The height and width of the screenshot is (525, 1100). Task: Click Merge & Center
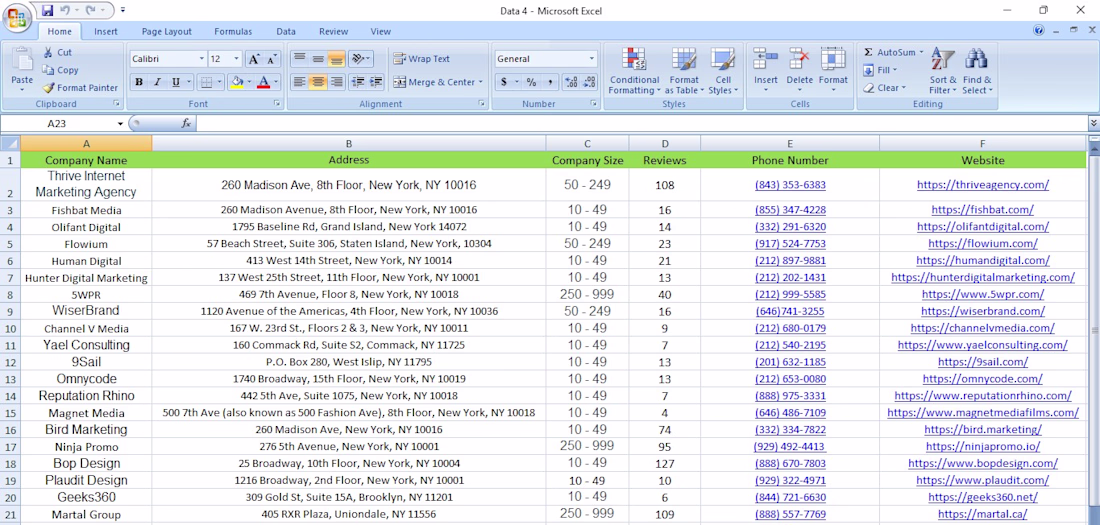pos(435,82)
